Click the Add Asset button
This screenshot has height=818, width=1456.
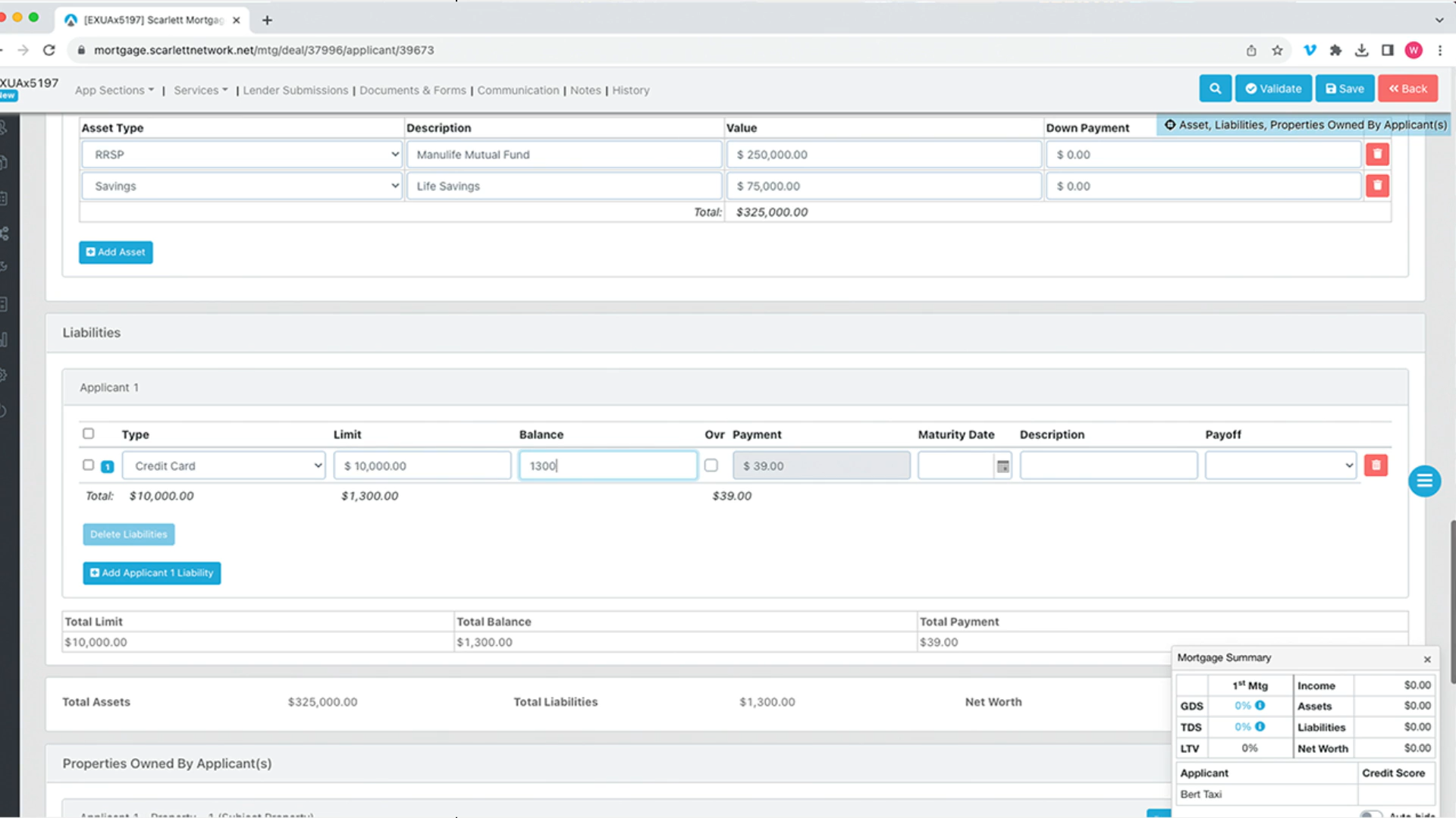click(116, 252)
